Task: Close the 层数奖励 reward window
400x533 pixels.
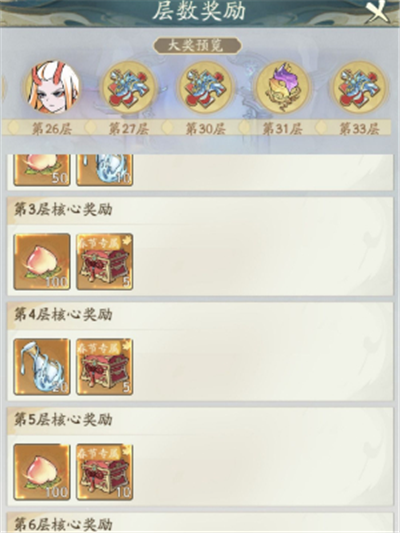Action: coord(378,12)
